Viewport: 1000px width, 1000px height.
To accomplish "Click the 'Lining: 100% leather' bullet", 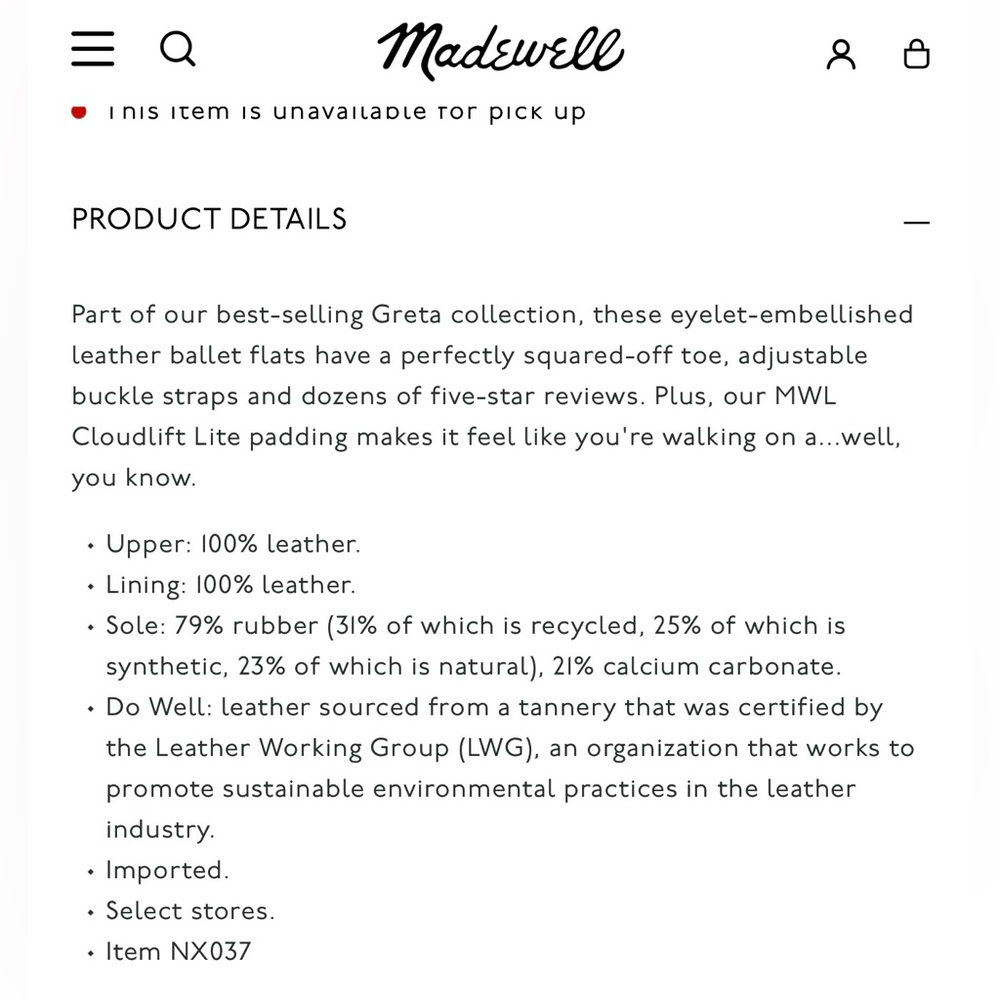I will (230, 585).
